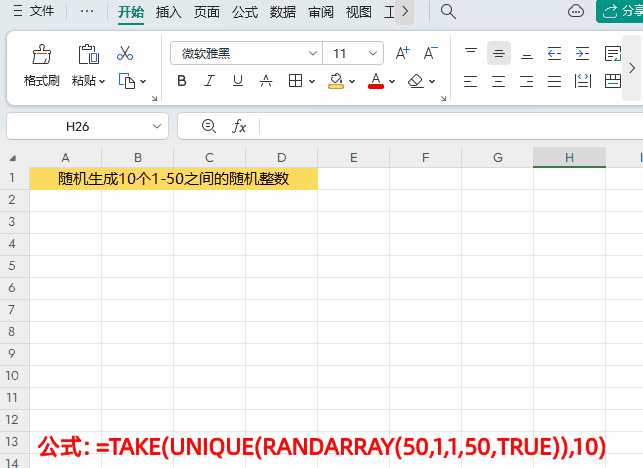Open the font group dialog launcher
Screen dimensions: 643x468
pyautogui.click(x=443, y=98)
